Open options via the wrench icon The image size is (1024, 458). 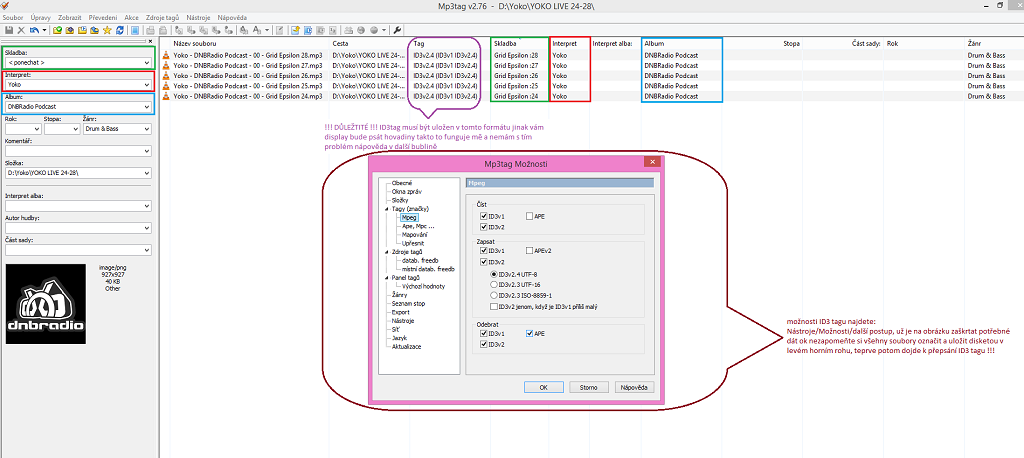tap(397, 30)
